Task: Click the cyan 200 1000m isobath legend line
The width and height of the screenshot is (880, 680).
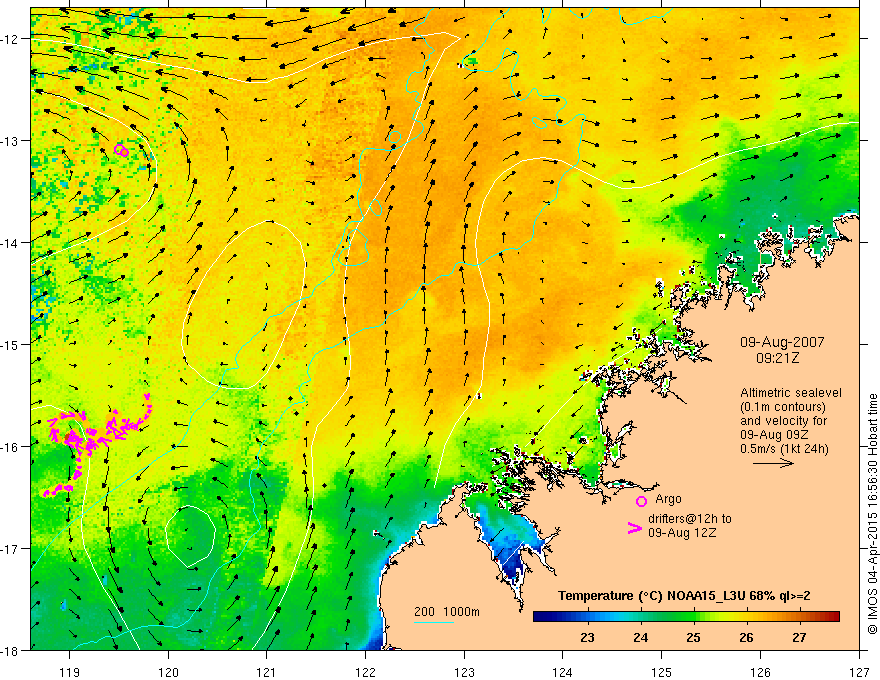Action: (x=434, y=623)
